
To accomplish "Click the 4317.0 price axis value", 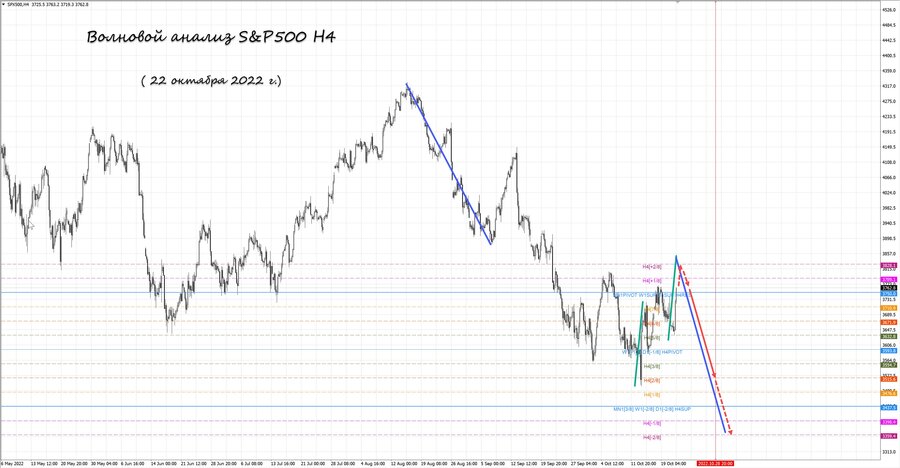I will pyautogui.click(x=890, y=86).
